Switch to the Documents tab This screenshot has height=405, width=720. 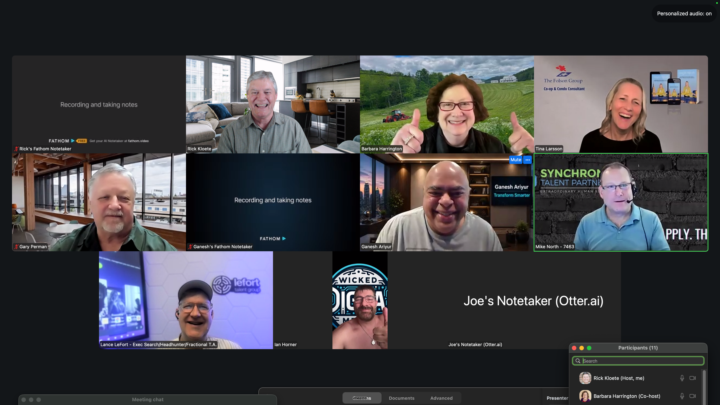(x=401, y=398)
